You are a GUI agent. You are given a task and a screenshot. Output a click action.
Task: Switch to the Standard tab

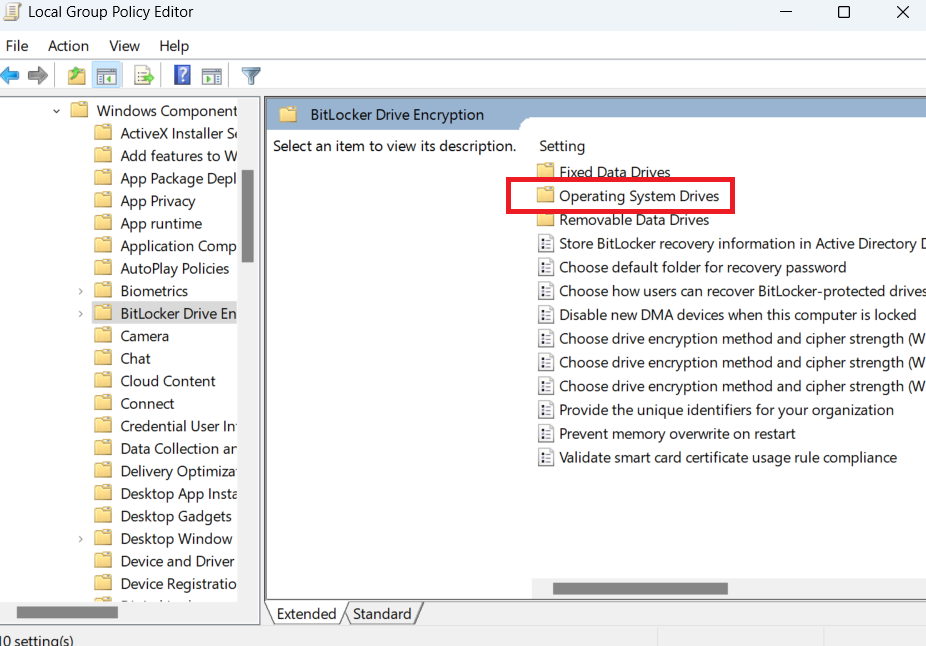382,614
